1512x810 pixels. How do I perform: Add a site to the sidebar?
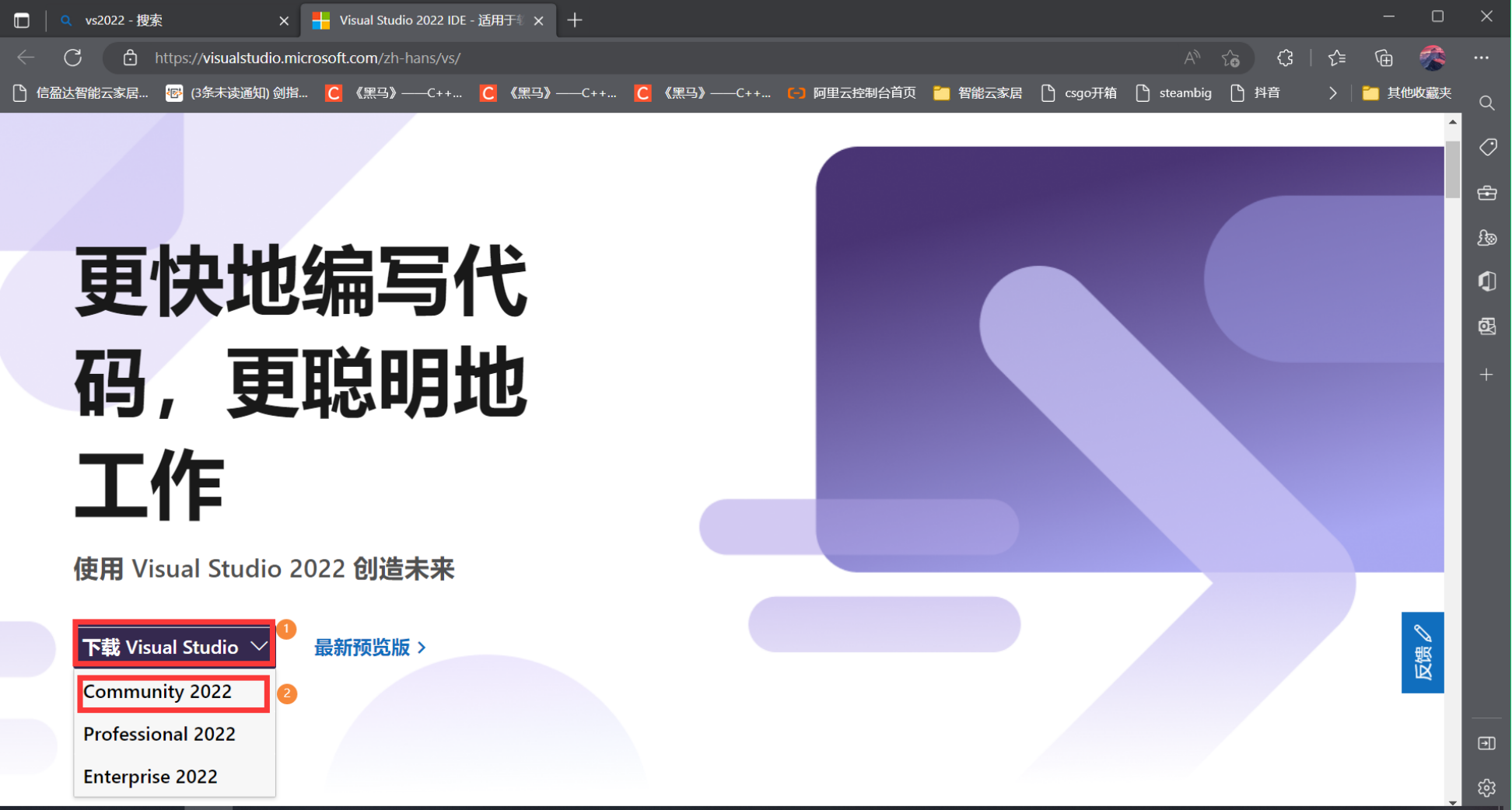click(1486, 375)
